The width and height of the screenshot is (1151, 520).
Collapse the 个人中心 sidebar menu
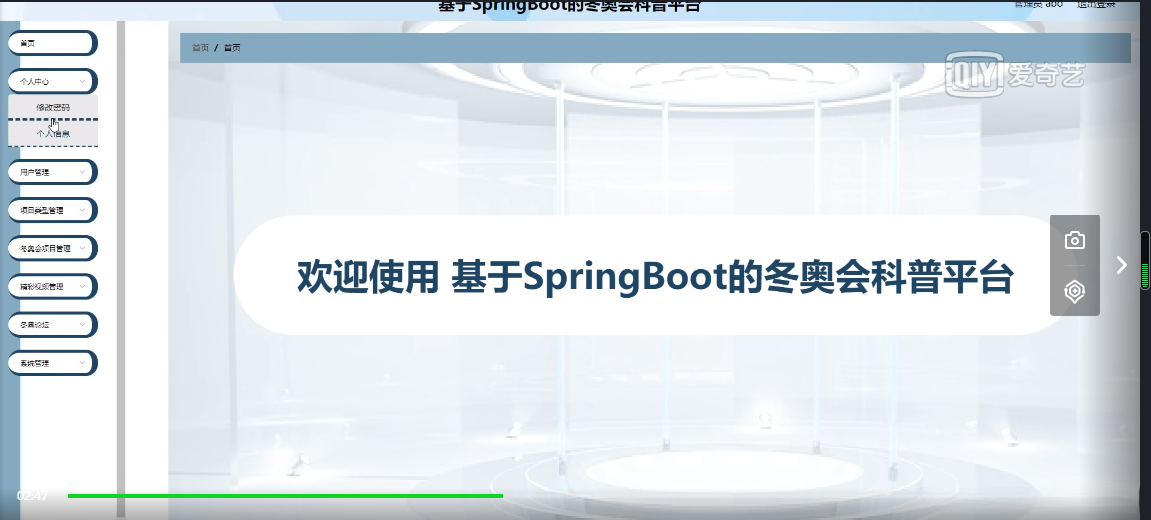[52, 82]
